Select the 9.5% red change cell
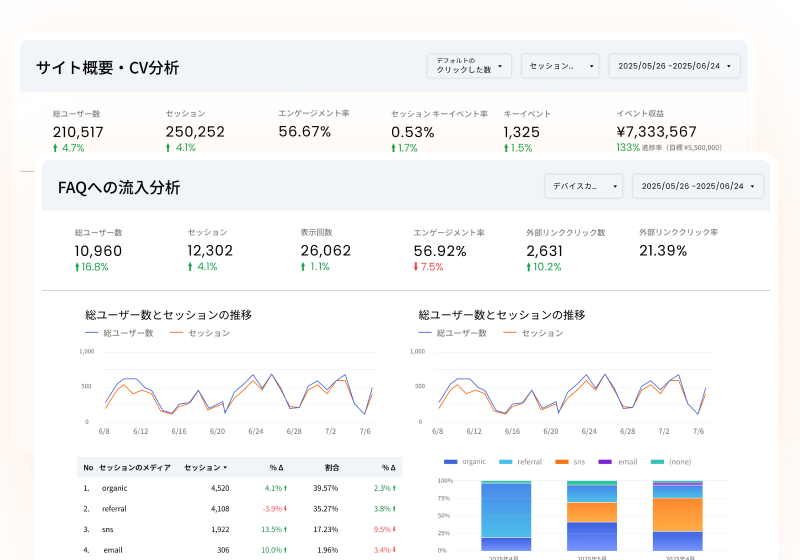 pos(385,529)
